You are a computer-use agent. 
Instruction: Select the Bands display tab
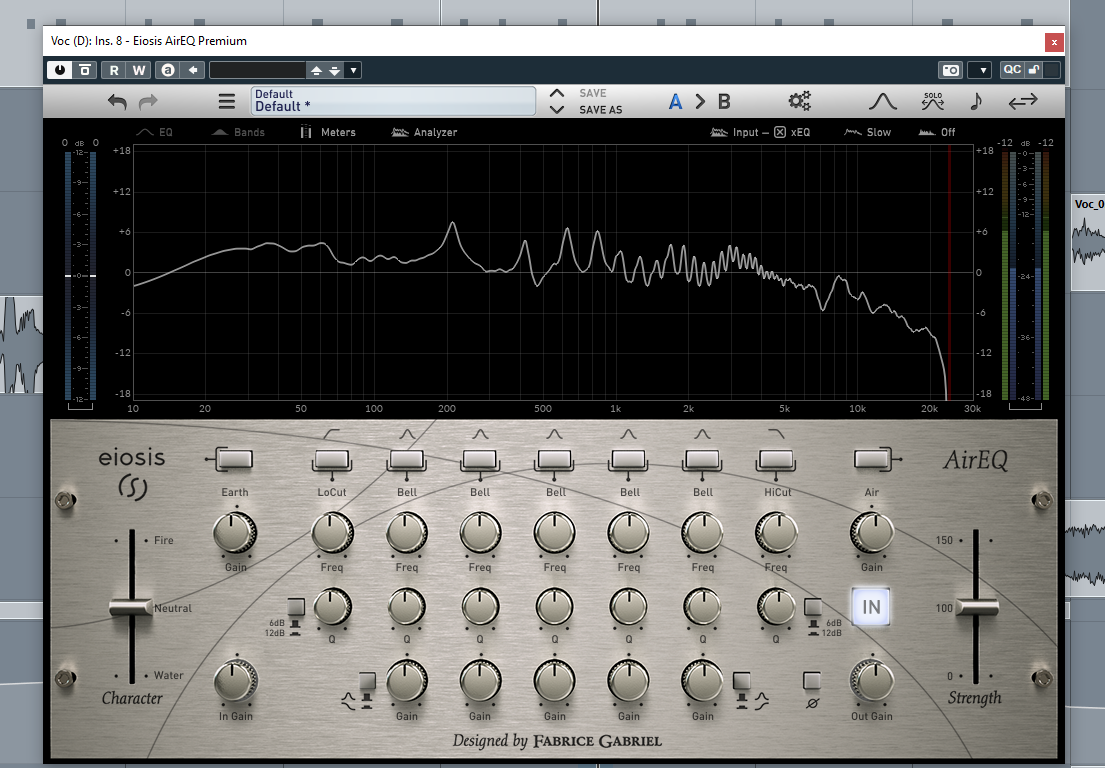click(x=238, y=132)
